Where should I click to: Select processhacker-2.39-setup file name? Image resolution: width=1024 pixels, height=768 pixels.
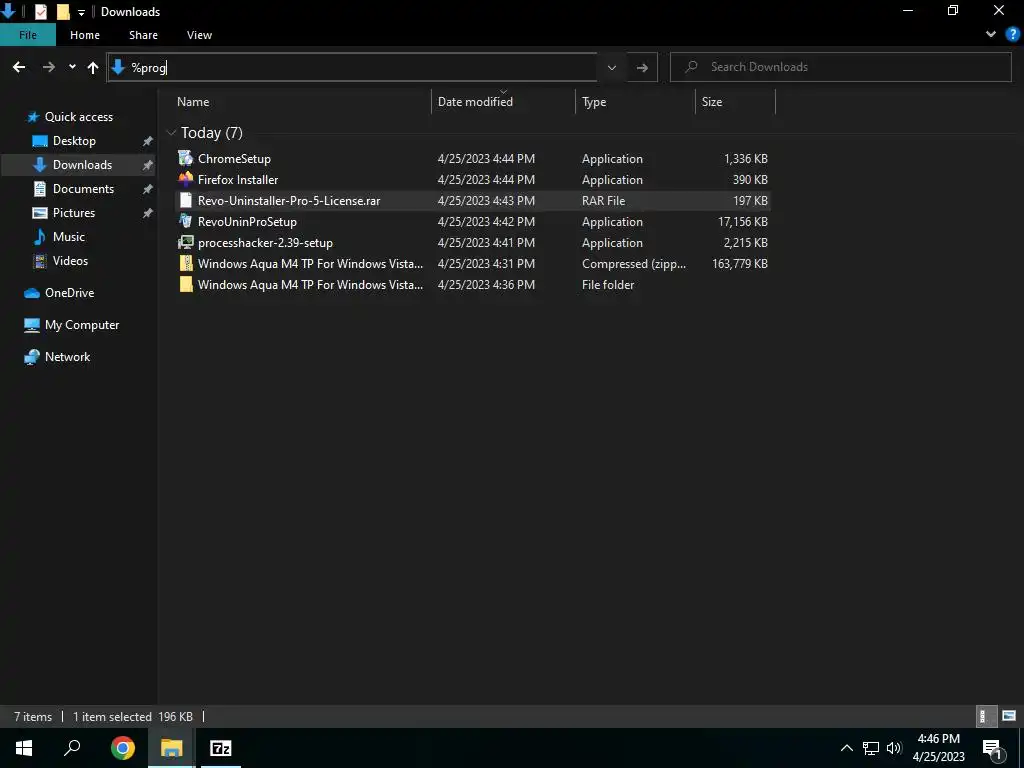(265, 243)
